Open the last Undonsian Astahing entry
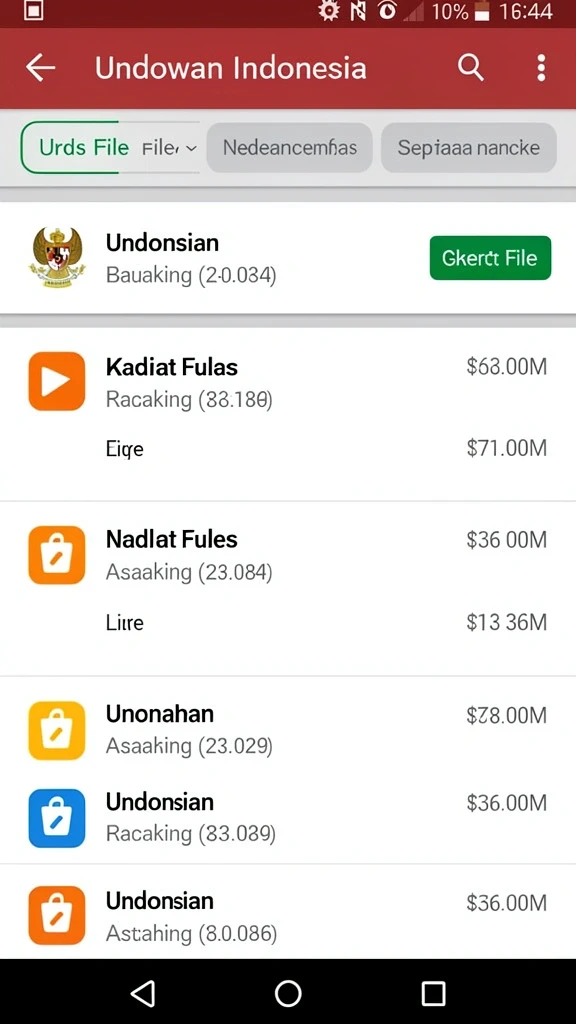The image size is (576, 1024). [x=288, y=916]
